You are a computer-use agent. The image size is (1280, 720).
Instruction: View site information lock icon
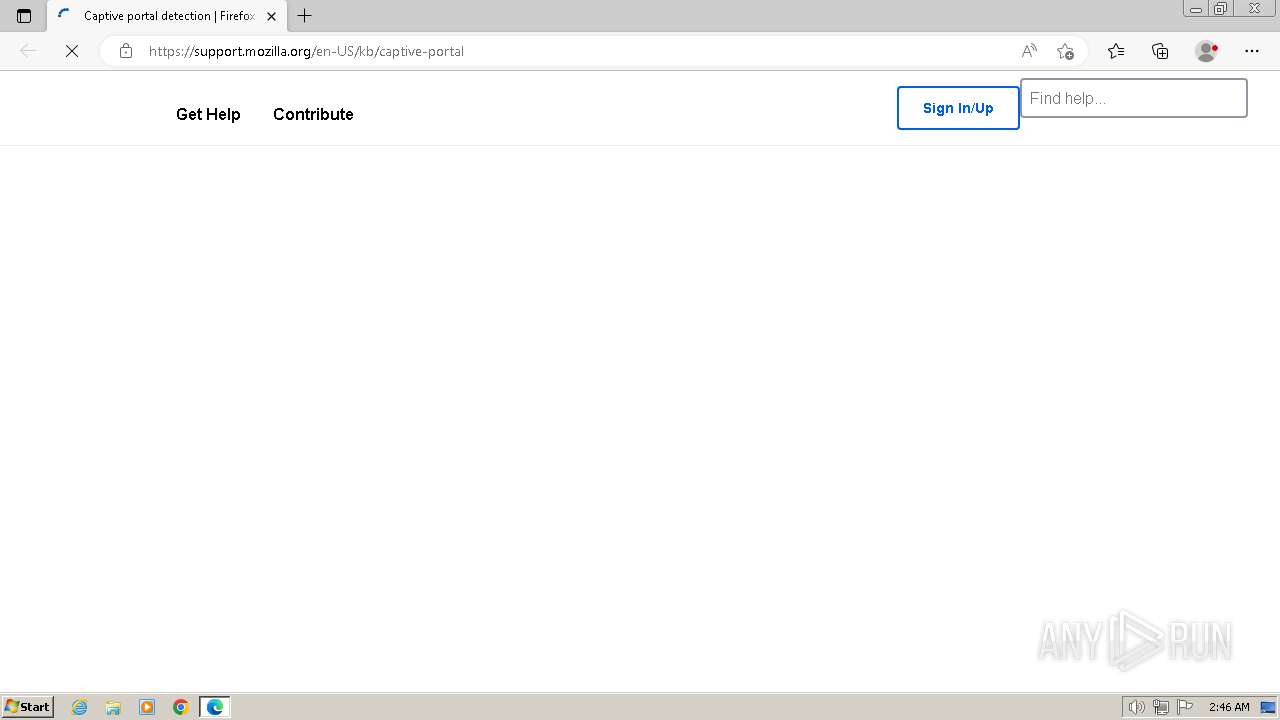125,51
